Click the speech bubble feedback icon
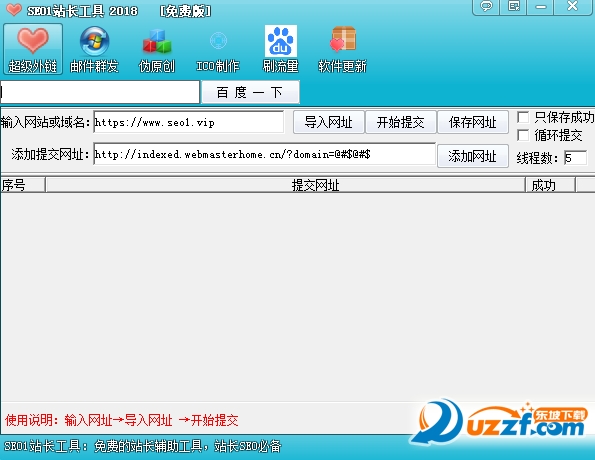The width and height of the screenshot is (595, 460). click(x=486, y=6)
